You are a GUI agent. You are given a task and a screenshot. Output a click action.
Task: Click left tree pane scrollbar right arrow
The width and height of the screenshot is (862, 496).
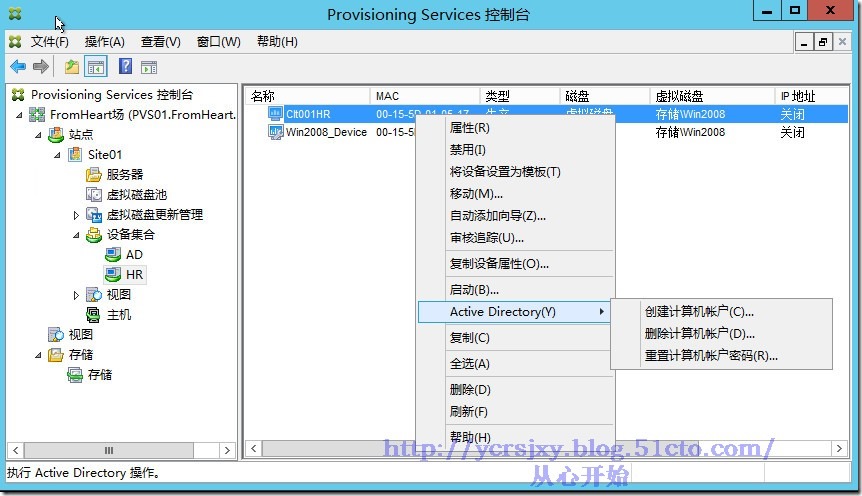pyautogui.click(x=227, y=450)
